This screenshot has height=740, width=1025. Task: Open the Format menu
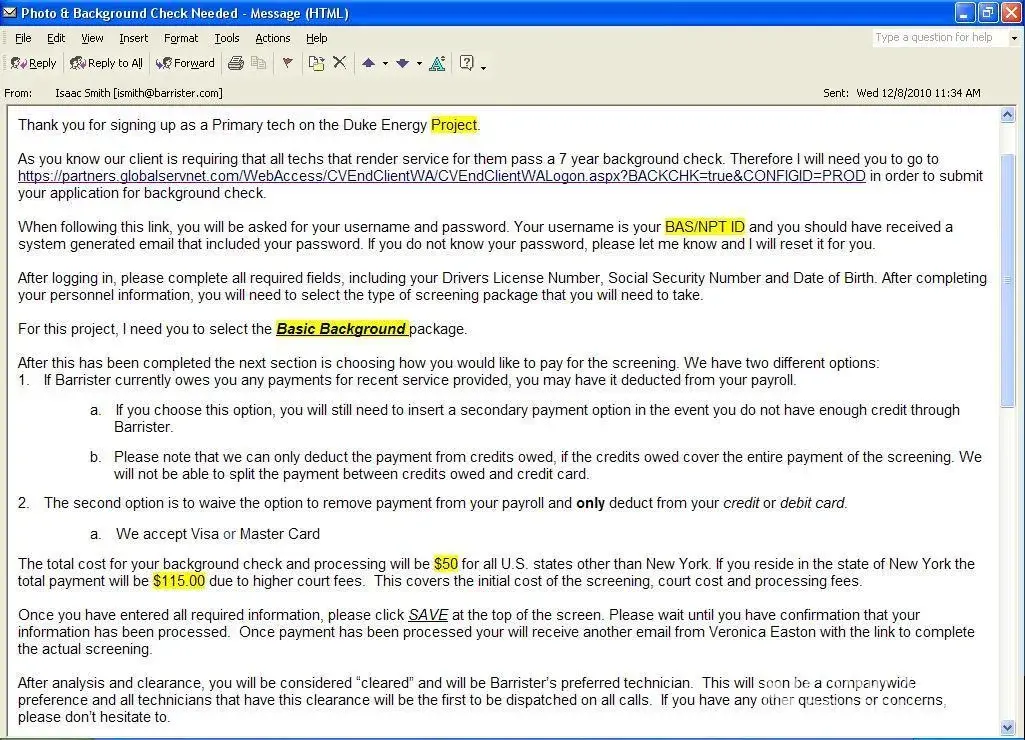click(181, 38)
